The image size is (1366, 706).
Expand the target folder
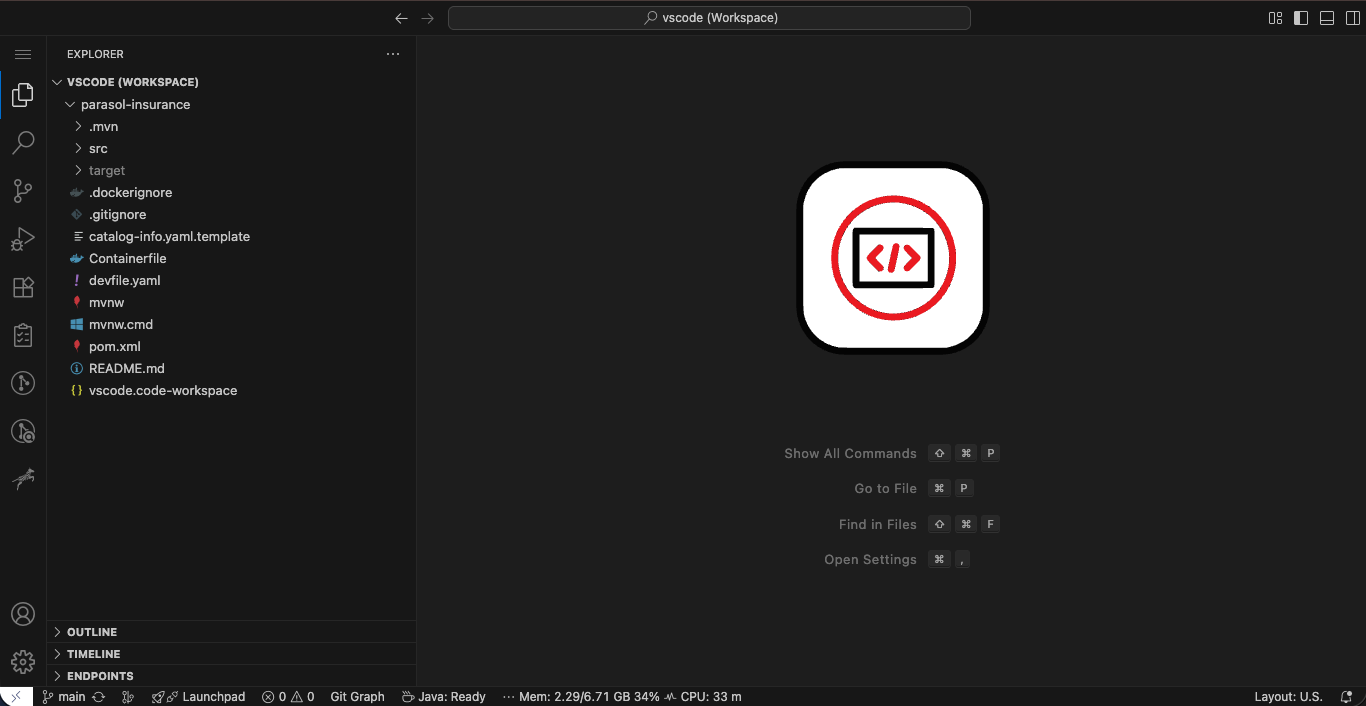(x=232, y=170)
